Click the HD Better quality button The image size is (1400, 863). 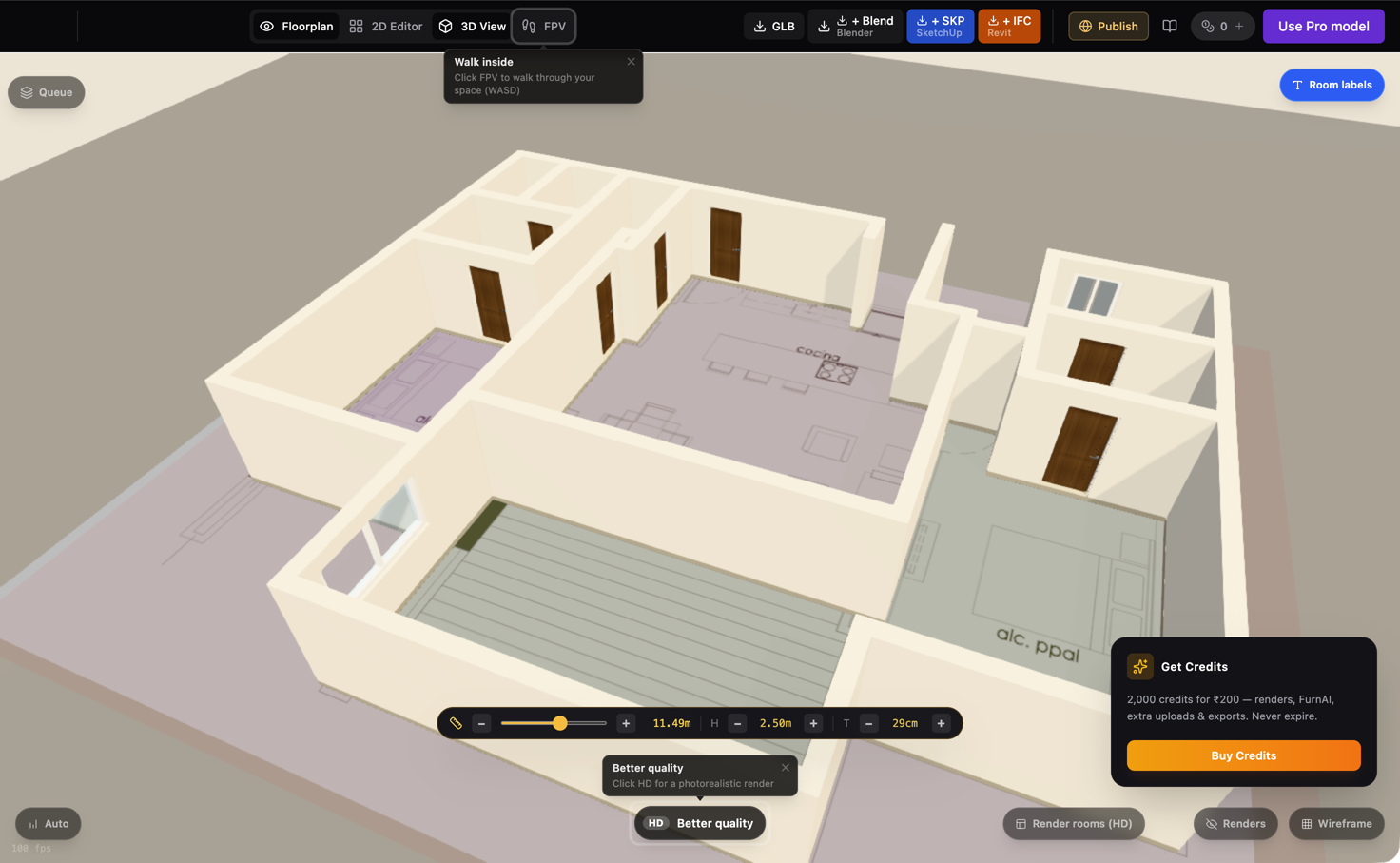pyautogui.click(x=700, y=823)
